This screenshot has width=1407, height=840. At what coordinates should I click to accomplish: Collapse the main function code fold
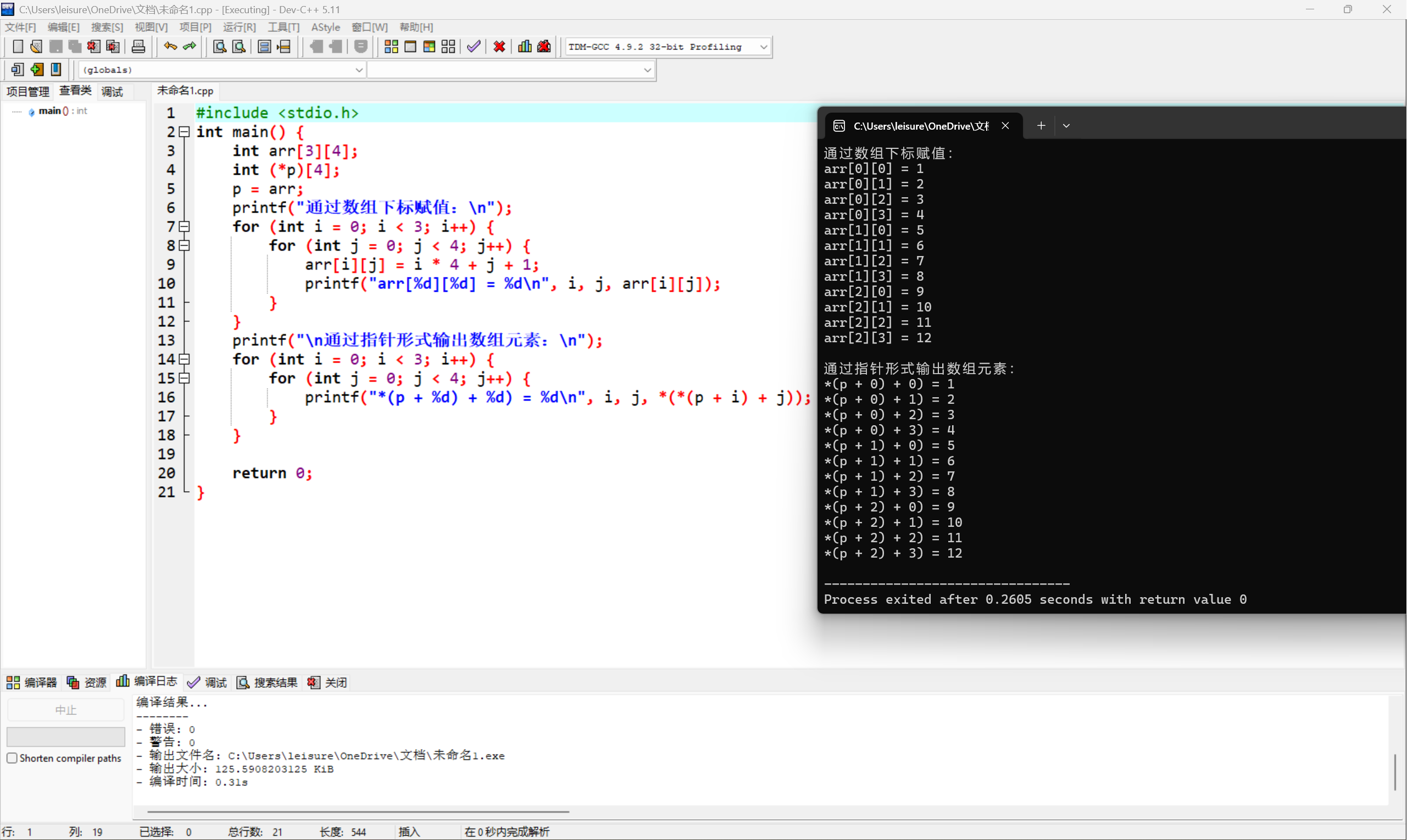click(183, 131)
